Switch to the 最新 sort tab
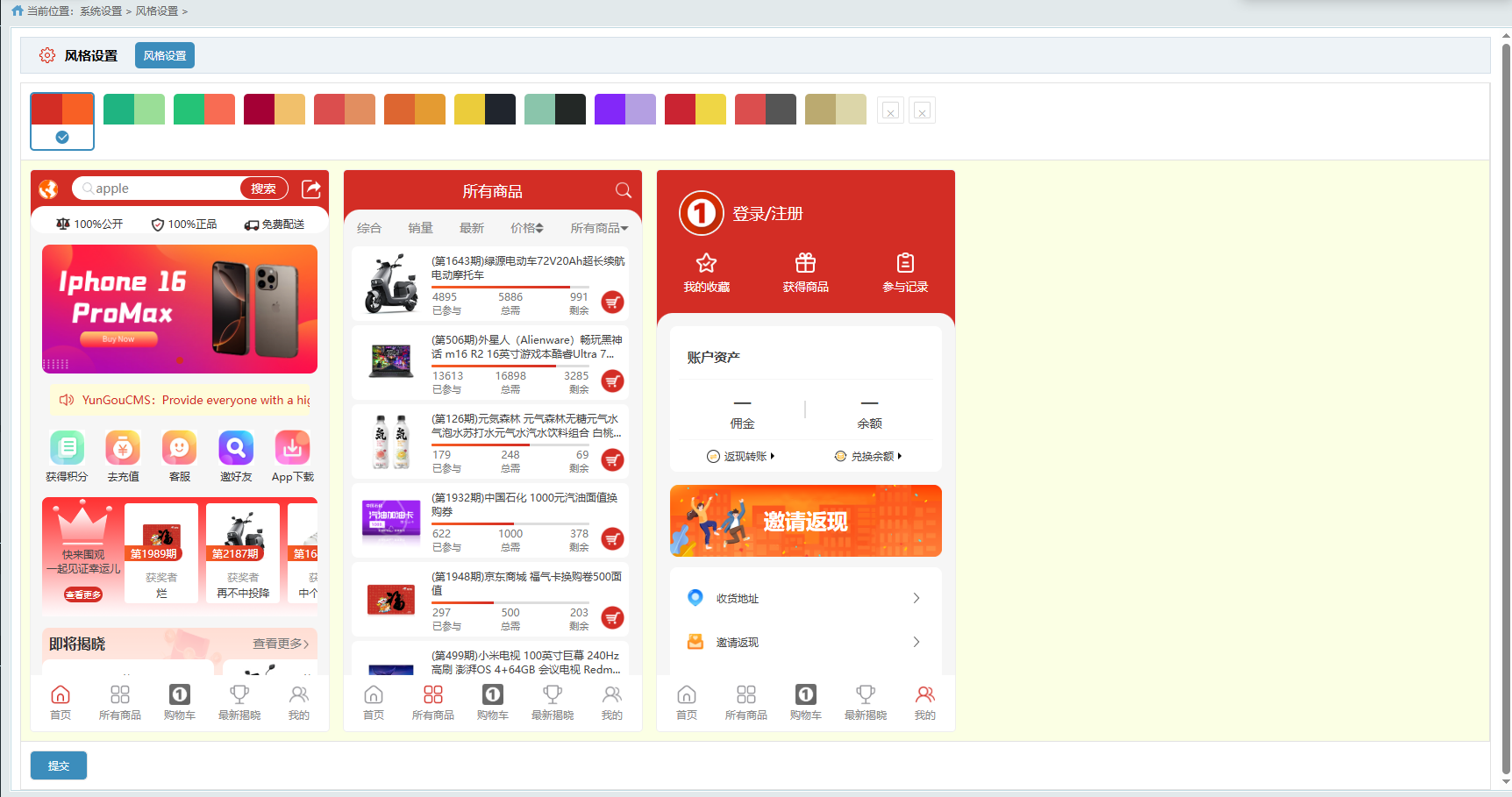Viewport: 1512px width, 797px height. click(x=472, y=228)
